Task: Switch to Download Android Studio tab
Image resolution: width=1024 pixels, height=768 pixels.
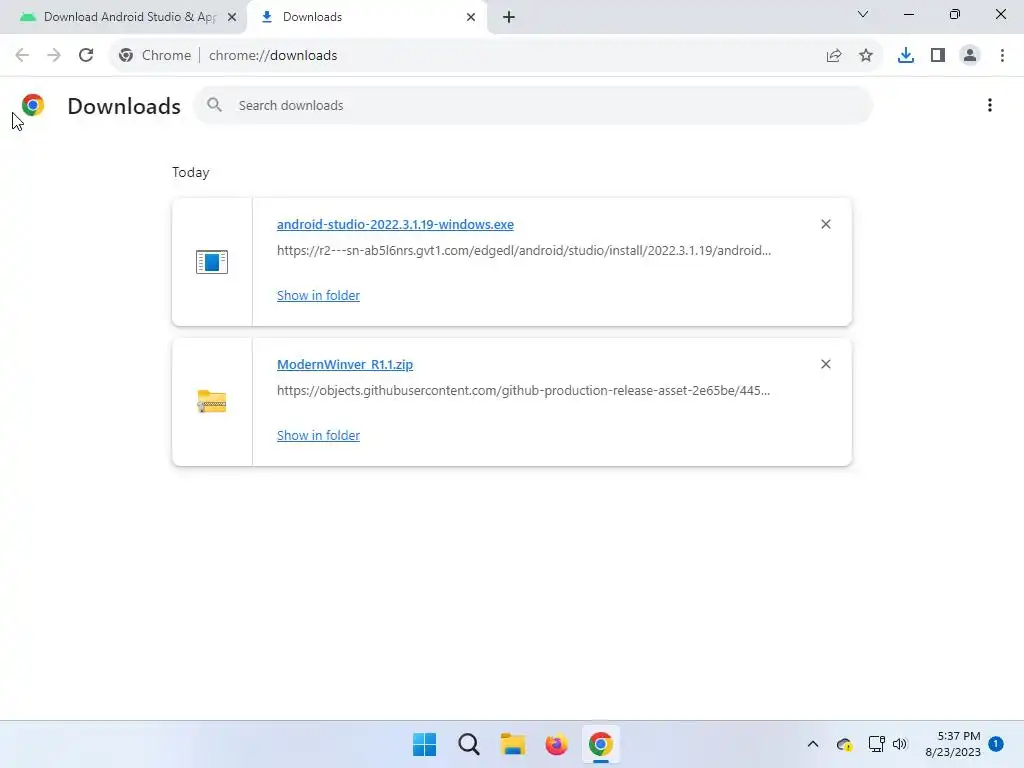Action: click(x=124, y=17)
